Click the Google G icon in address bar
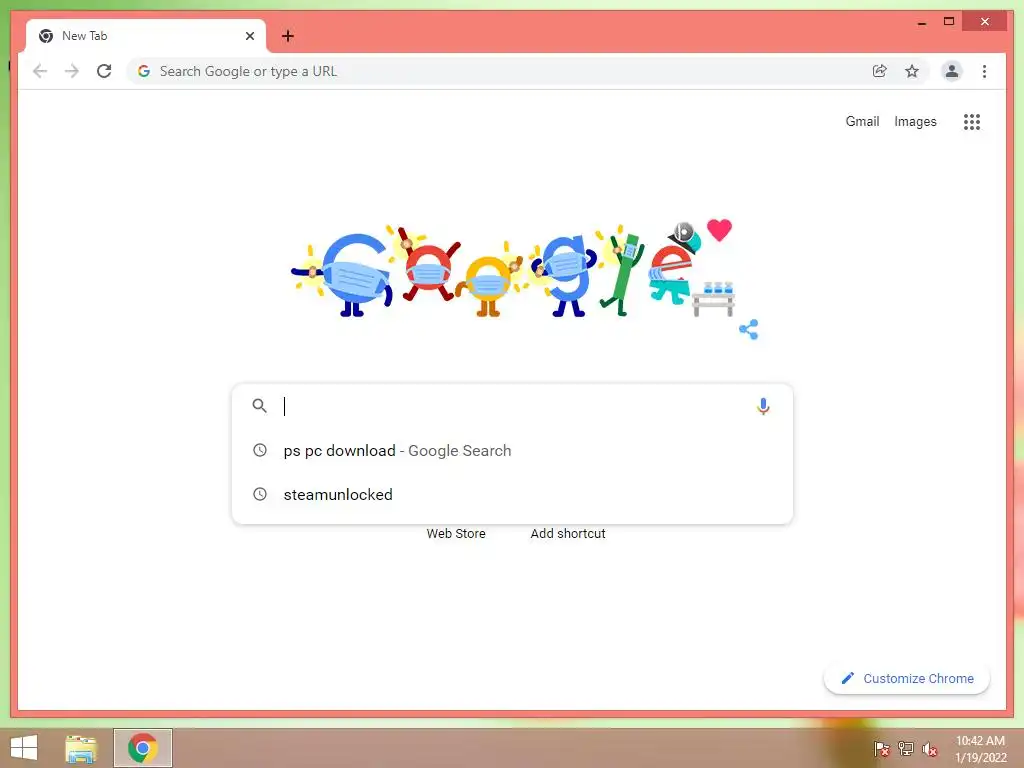1024x768 pixels. (x=144, y=71)
